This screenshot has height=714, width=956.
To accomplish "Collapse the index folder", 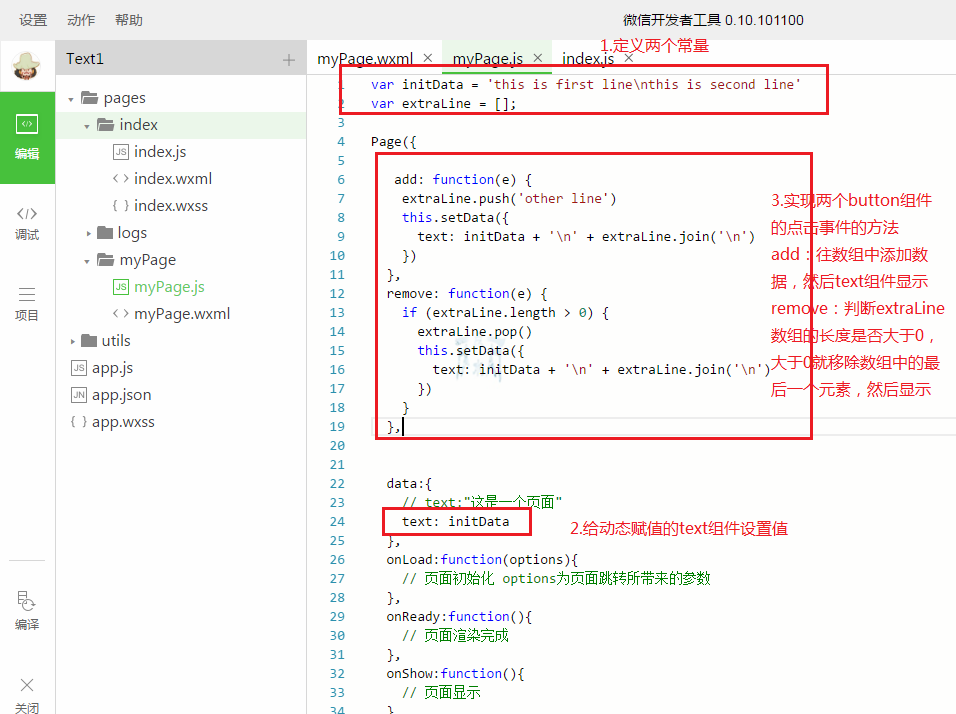I will pos(88,126).
